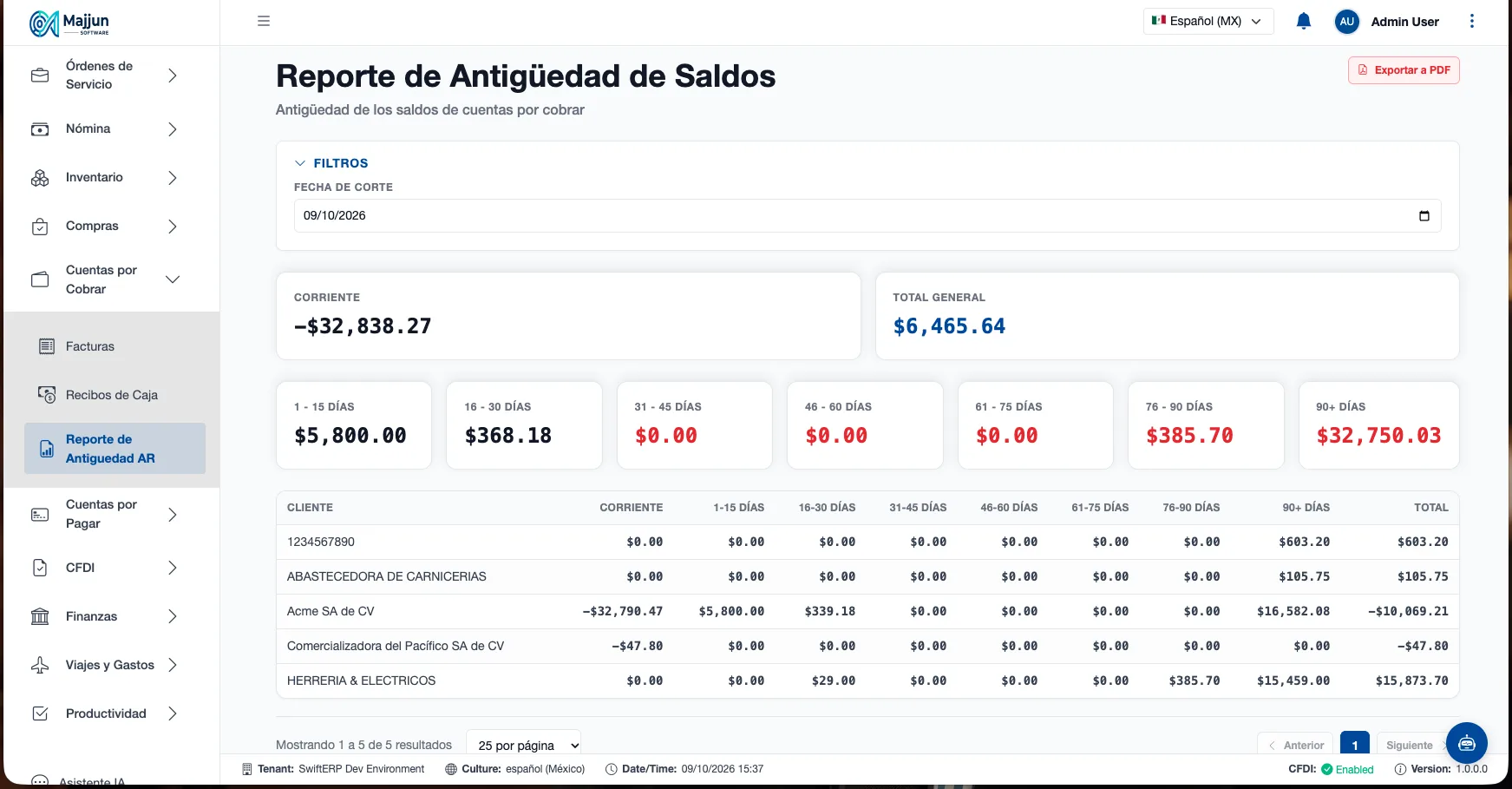The image size is (1512, 789).
Task: Select Reporte de Antiguedad AR item
Action: click(x=115, y=449)
